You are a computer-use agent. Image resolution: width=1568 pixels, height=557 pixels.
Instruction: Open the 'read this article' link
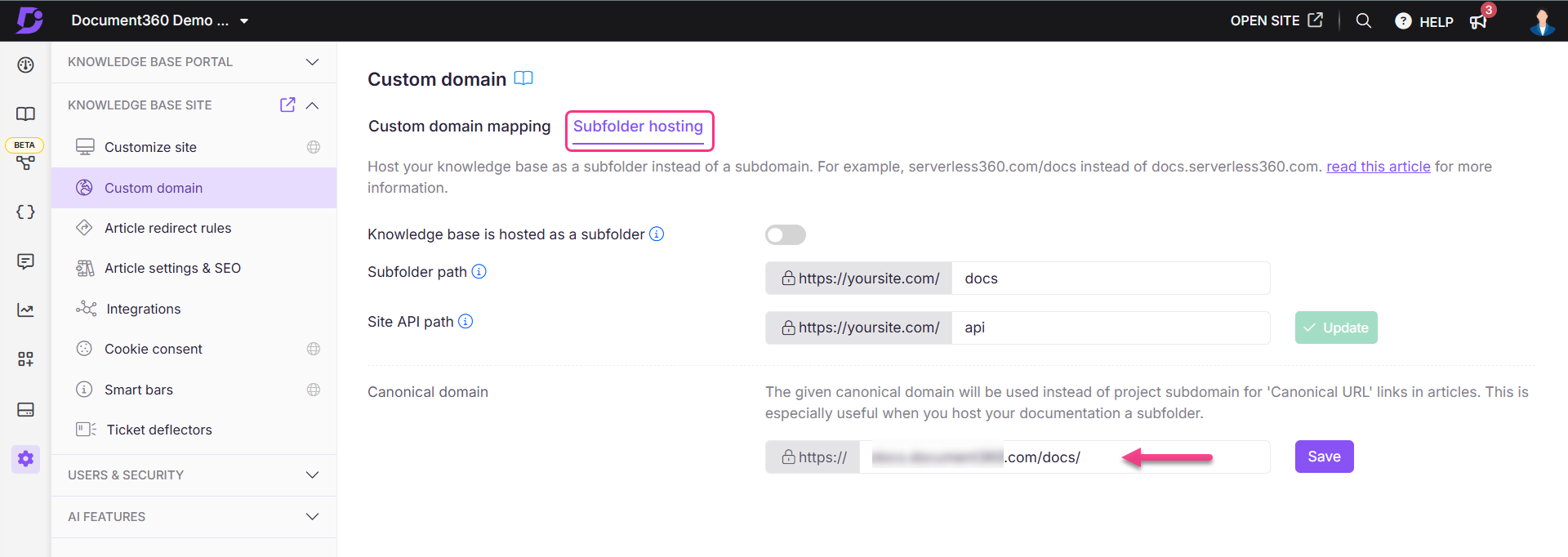(x=1379, y=167)
